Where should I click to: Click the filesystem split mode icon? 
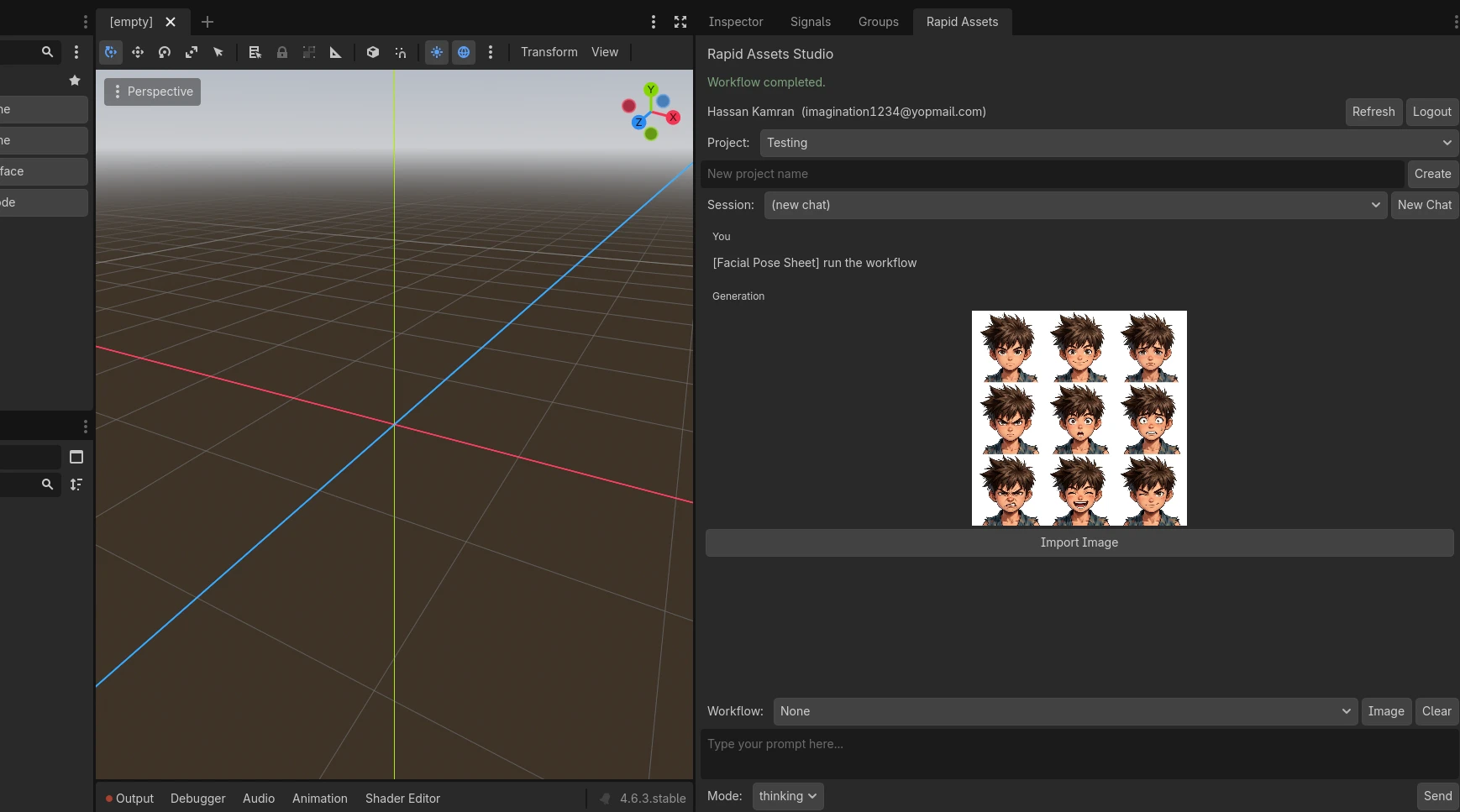(x=76, y=457)
